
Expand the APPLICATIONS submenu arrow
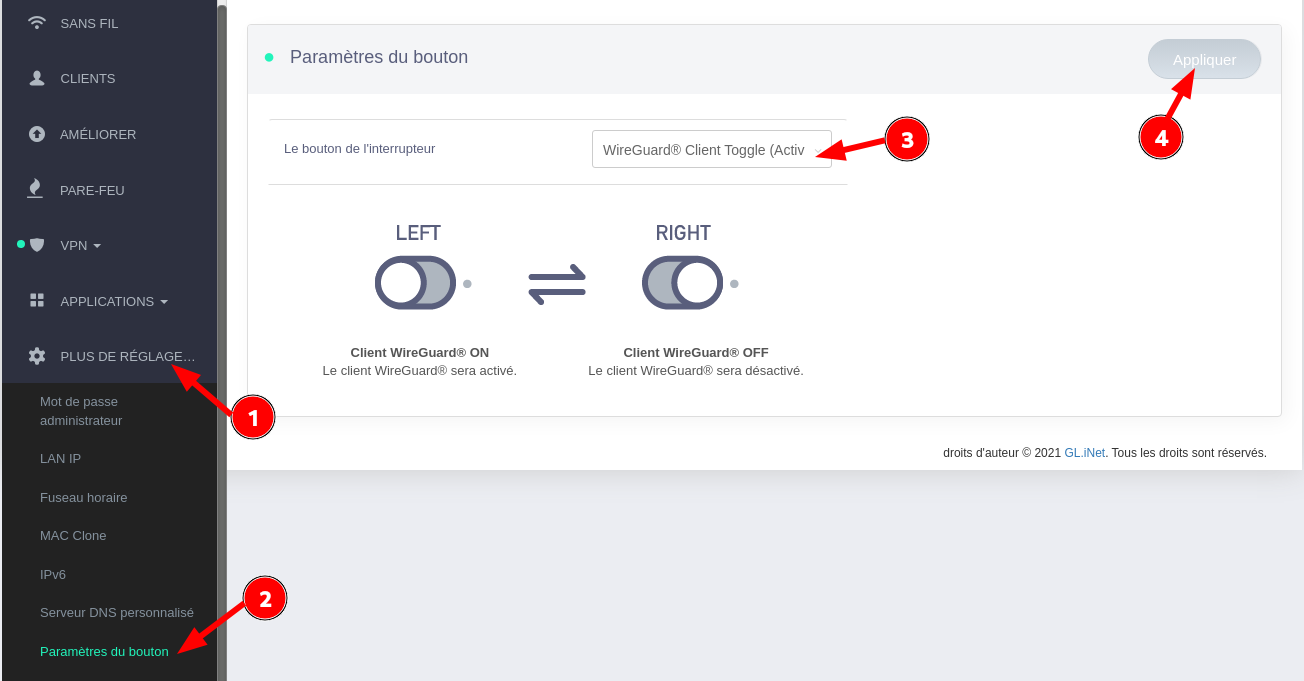(164, 302)
